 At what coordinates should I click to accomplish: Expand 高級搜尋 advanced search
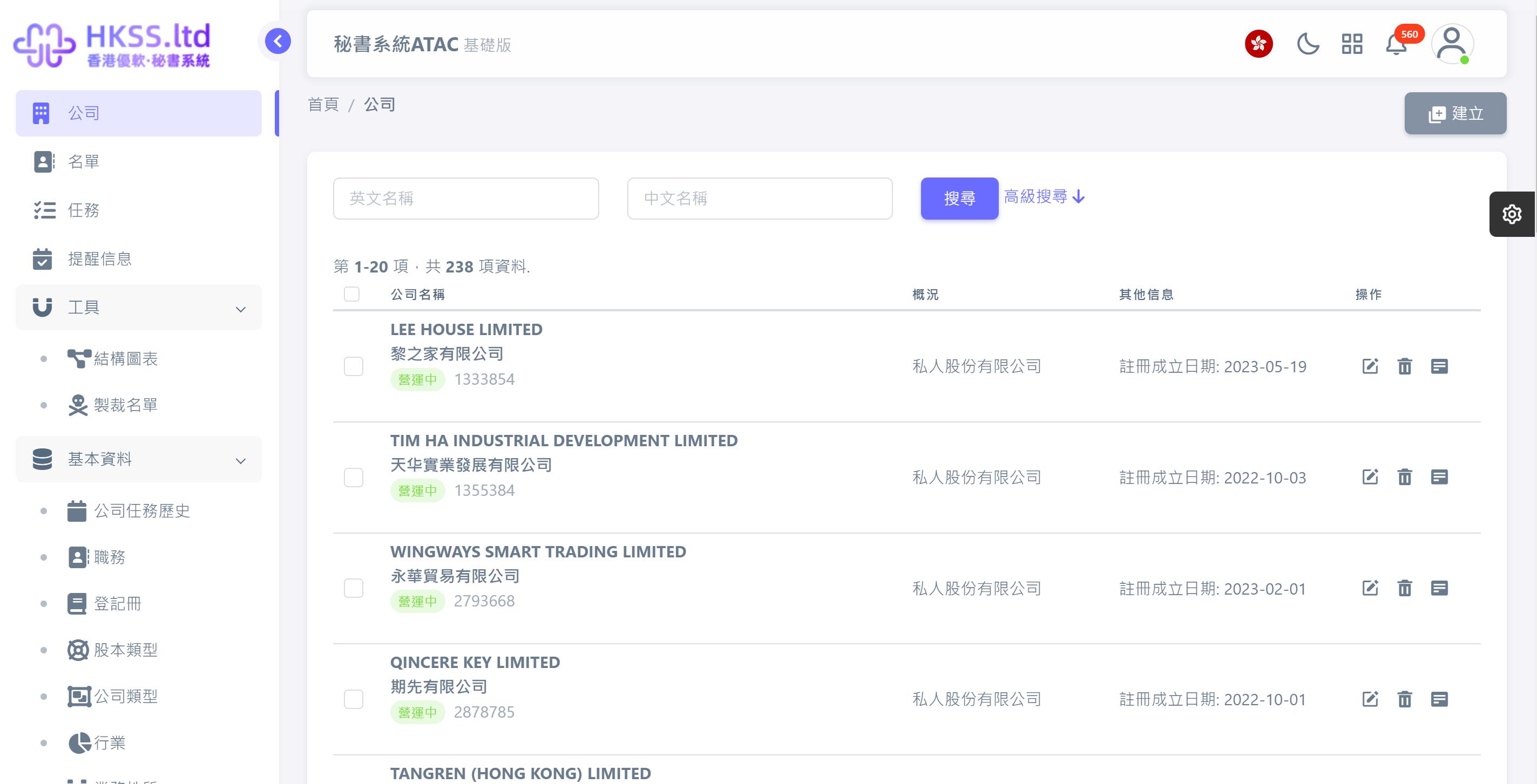(x=1044, y=197)
